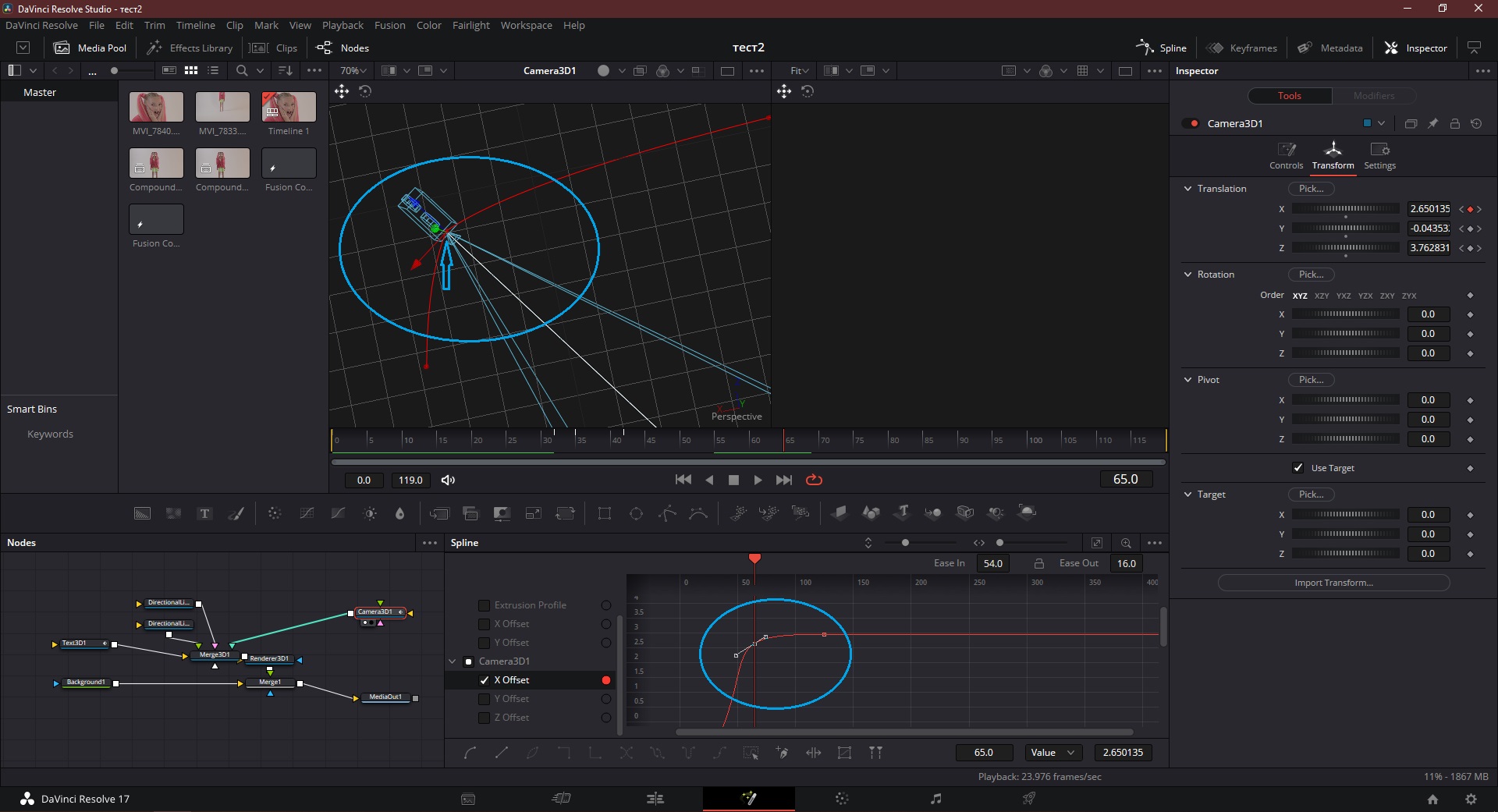Add an Image Plane 3D node
This screenshot has height=812, width=1498.
840,512
